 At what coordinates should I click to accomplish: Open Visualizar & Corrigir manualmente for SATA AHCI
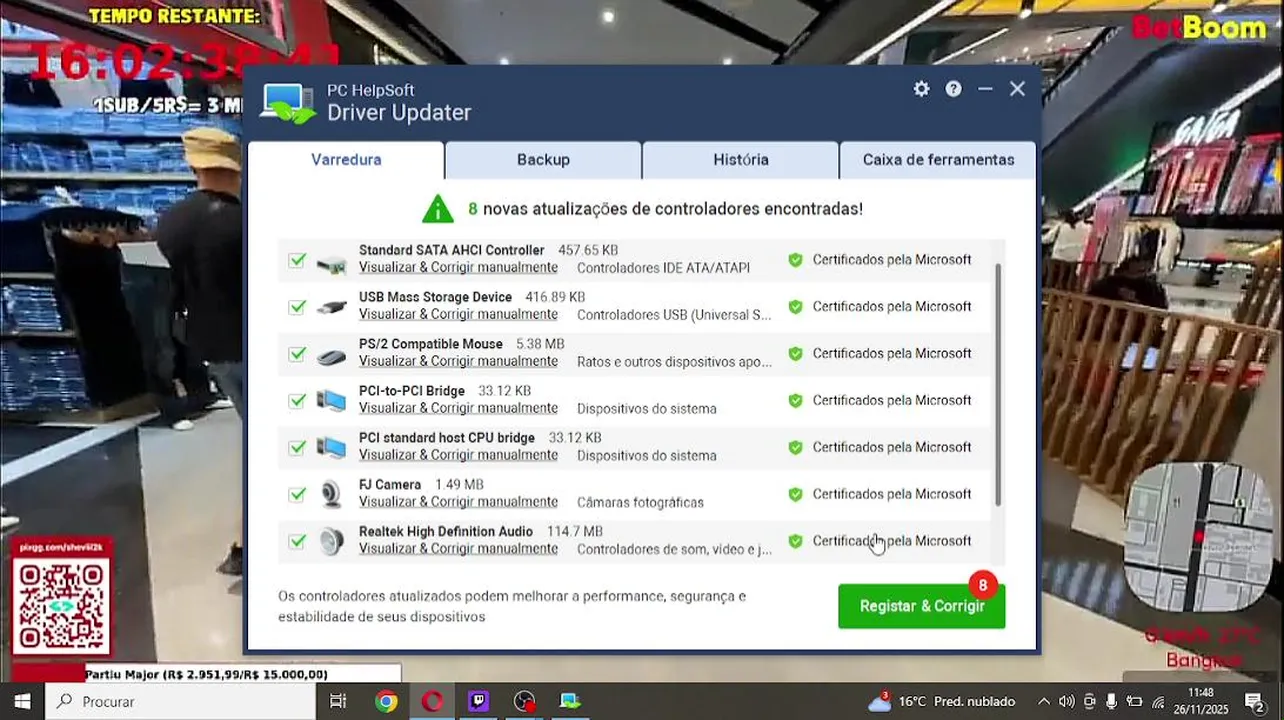458,268
